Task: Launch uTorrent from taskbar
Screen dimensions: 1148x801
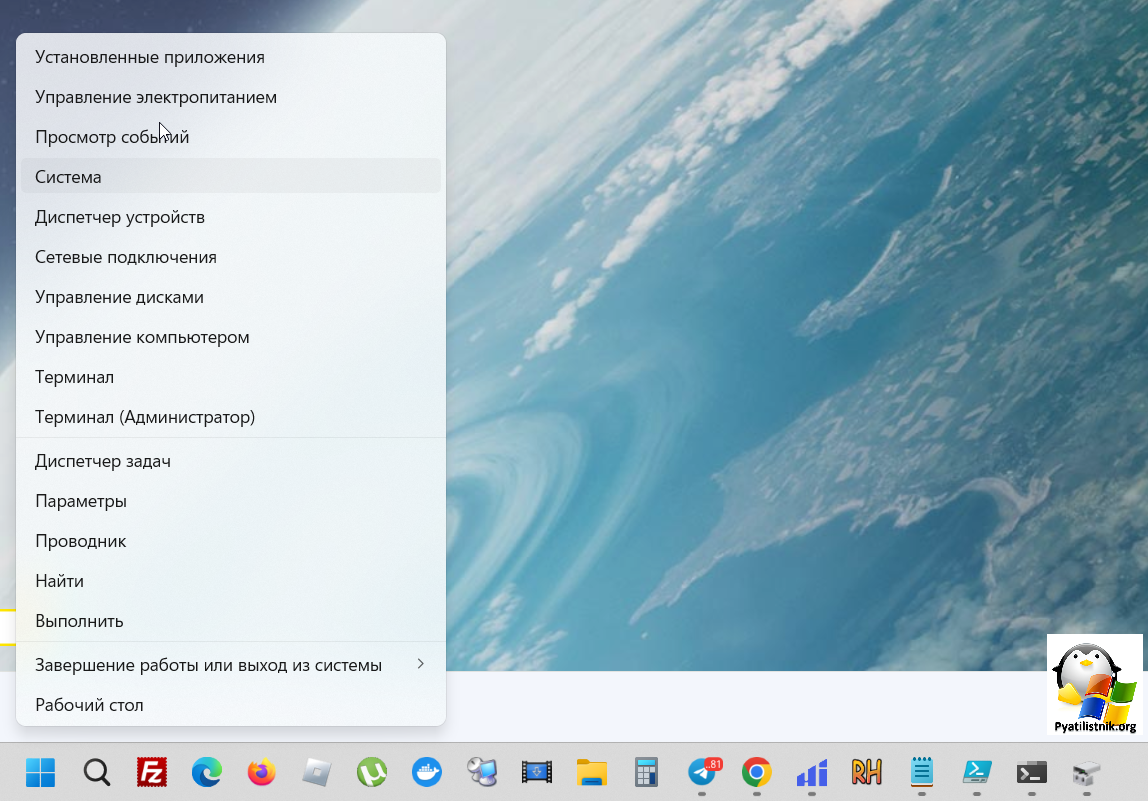Action: (372, 772)
